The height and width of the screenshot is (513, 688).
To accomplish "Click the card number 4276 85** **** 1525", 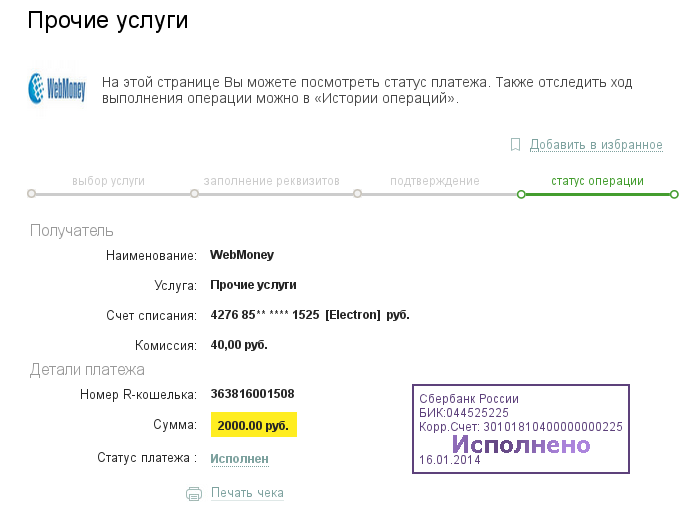I will [x=265, y=315].
